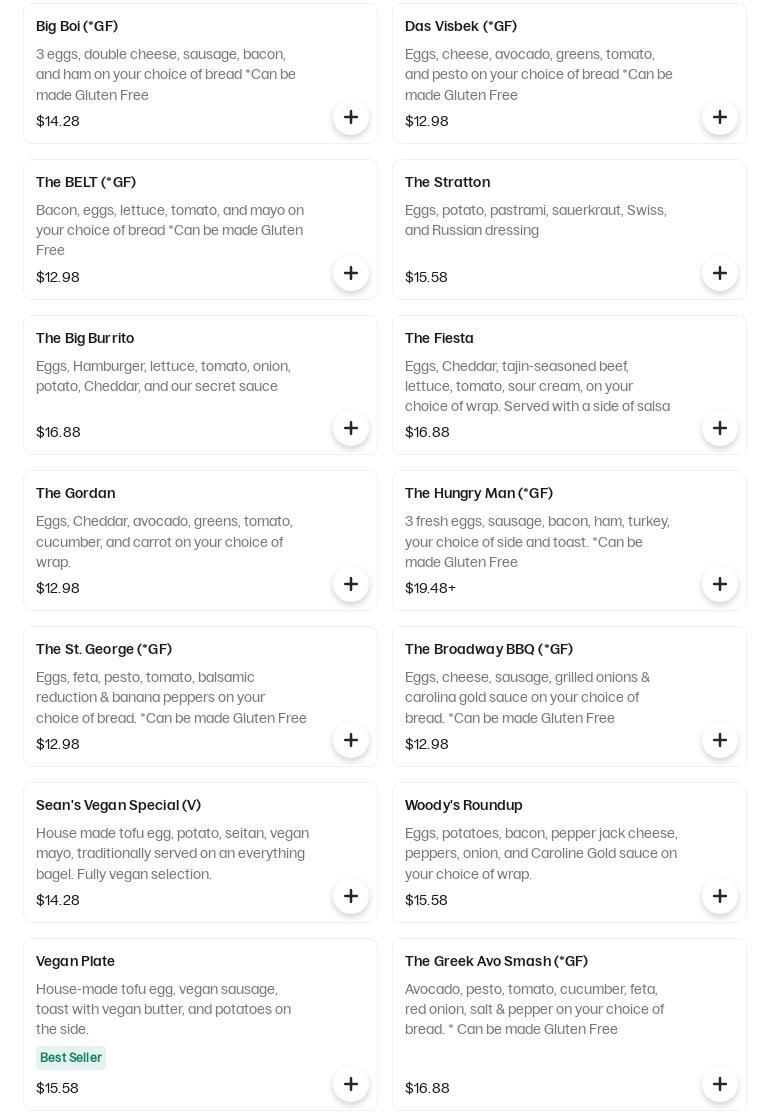Add The St. George with plus
770x1120 pixels.
point(351,740)
